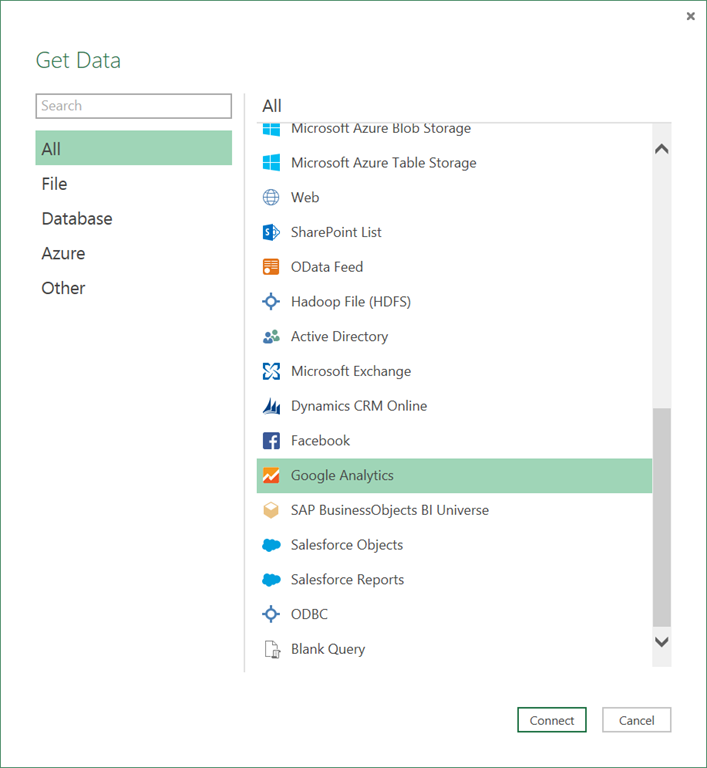Click the Salesforce Objects cloud icon
Screen dimensions: 707x768
[271, 545]
